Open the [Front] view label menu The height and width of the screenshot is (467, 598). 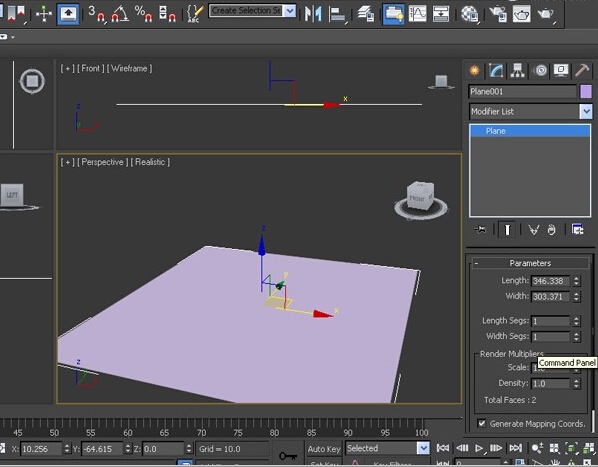point(90,69)
